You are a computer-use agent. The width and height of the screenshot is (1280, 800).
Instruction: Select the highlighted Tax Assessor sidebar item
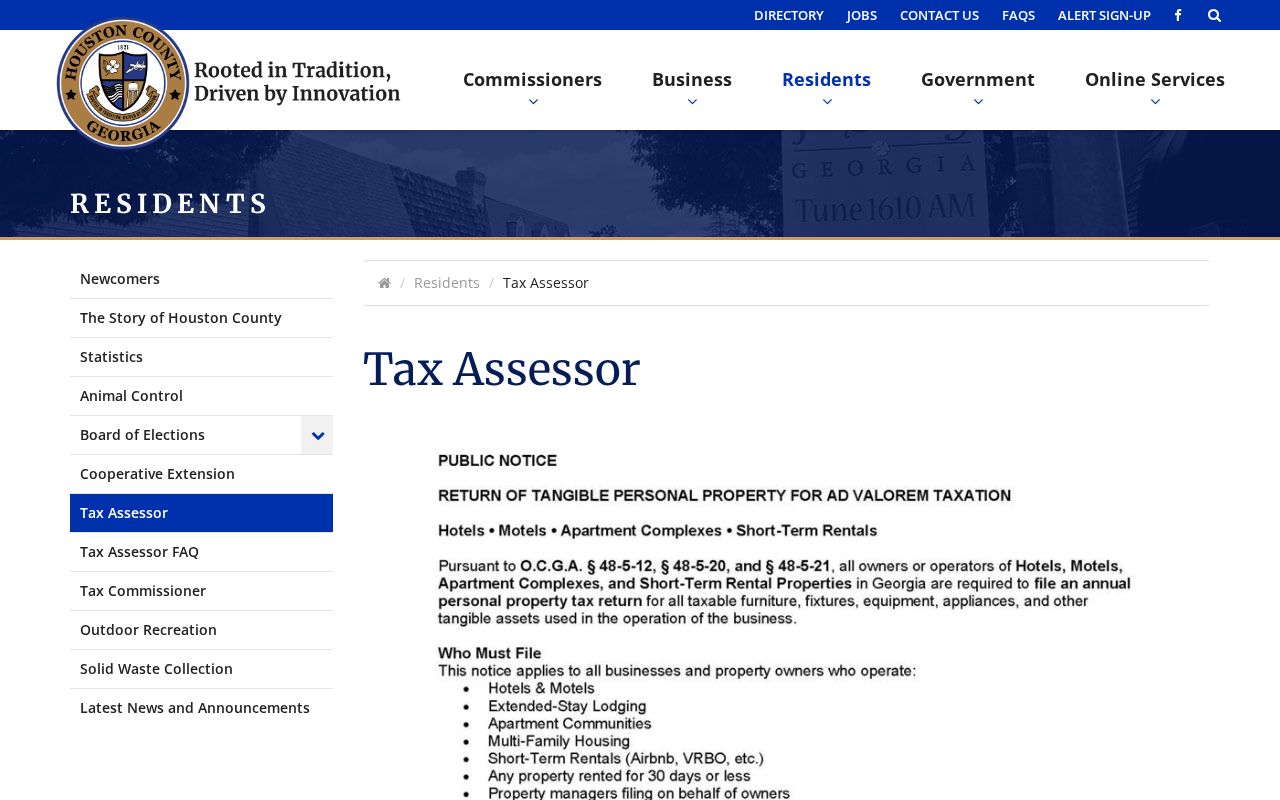[x=201, y=513]
